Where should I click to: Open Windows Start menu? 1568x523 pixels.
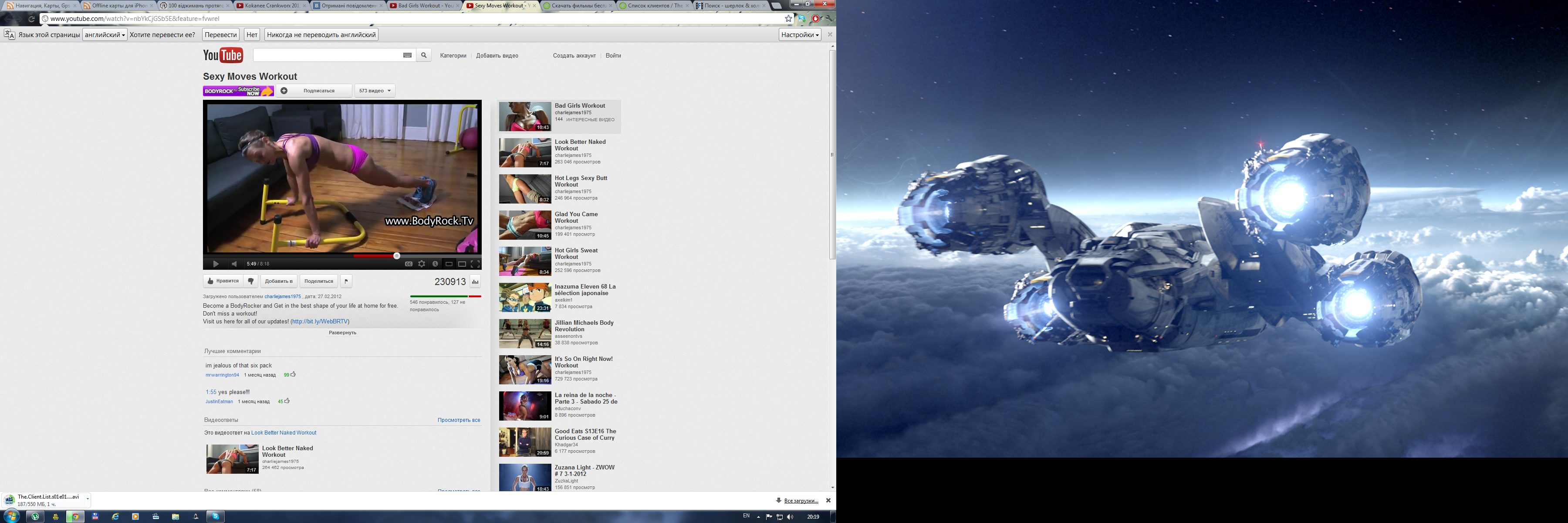[11, 516]
